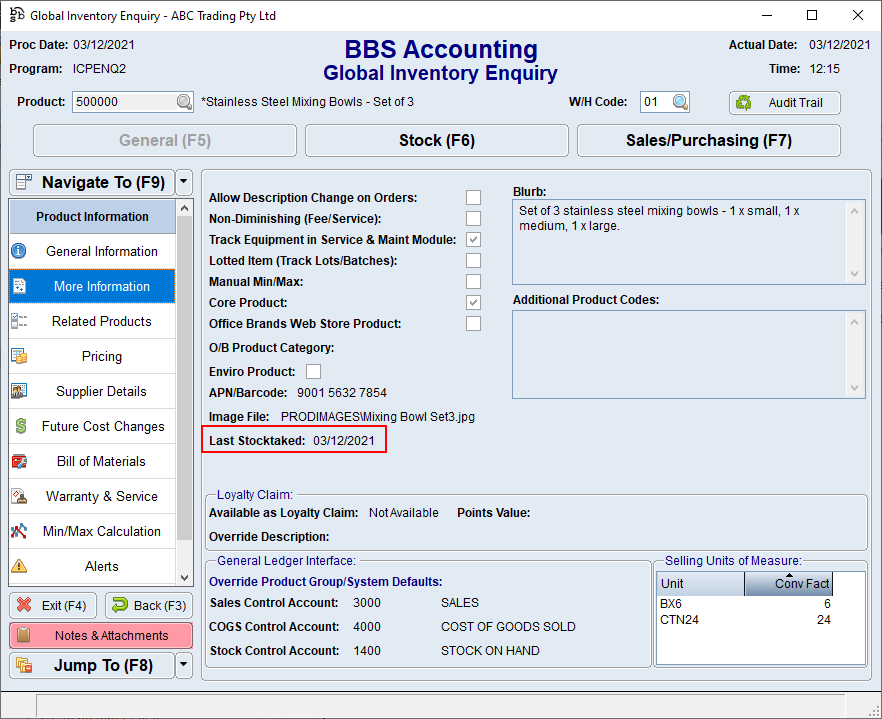Image resolution: width=882 pixels, height=719 pixels.
Task: Enable the Lotted Item checkbox
Action: coord(473,261)
